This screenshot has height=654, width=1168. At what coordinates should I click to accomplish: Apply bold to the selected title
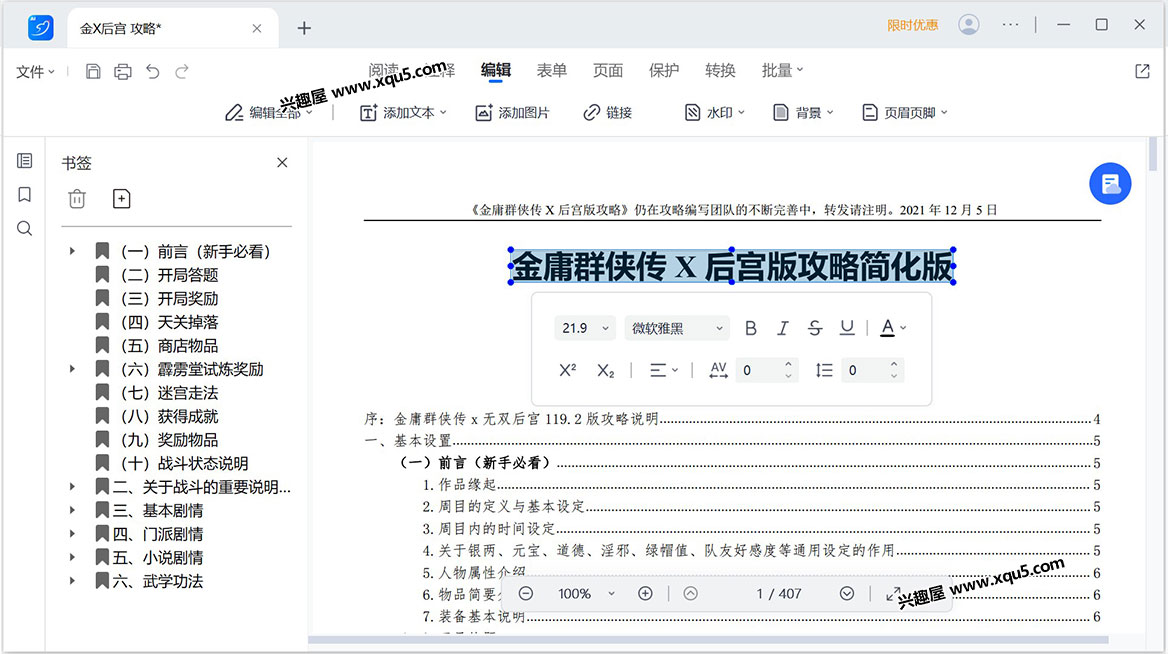coord(751,328)
